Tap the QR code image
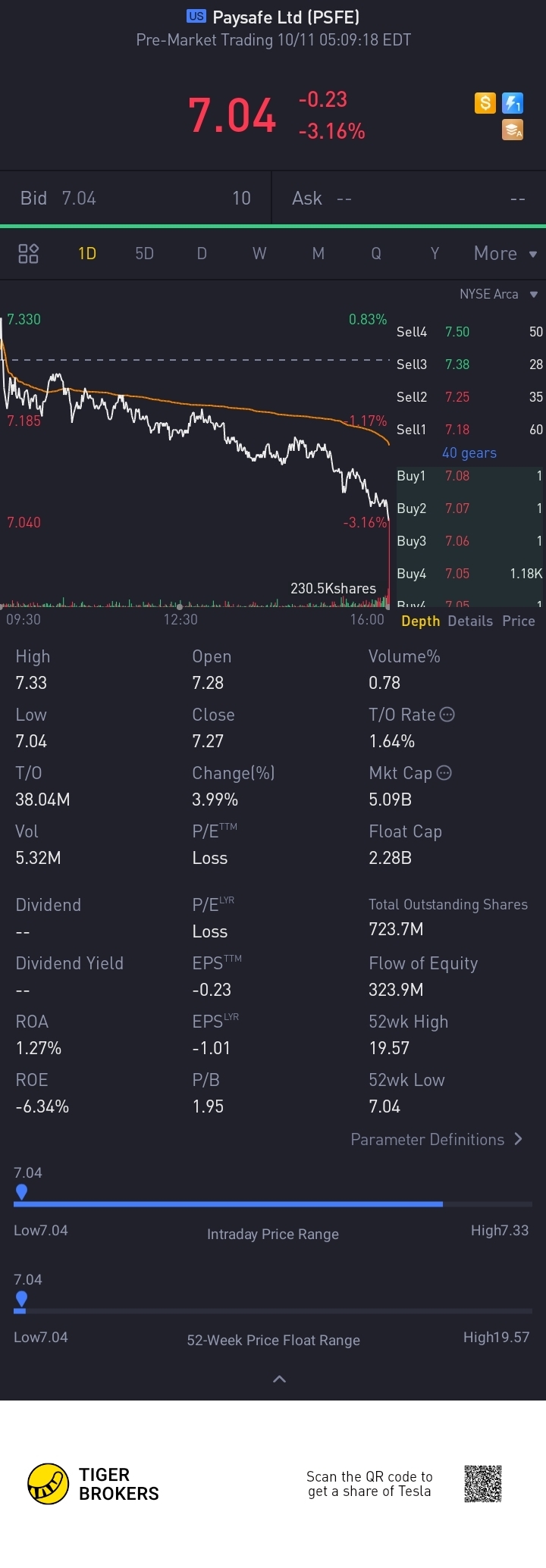 coord(483,1483)
